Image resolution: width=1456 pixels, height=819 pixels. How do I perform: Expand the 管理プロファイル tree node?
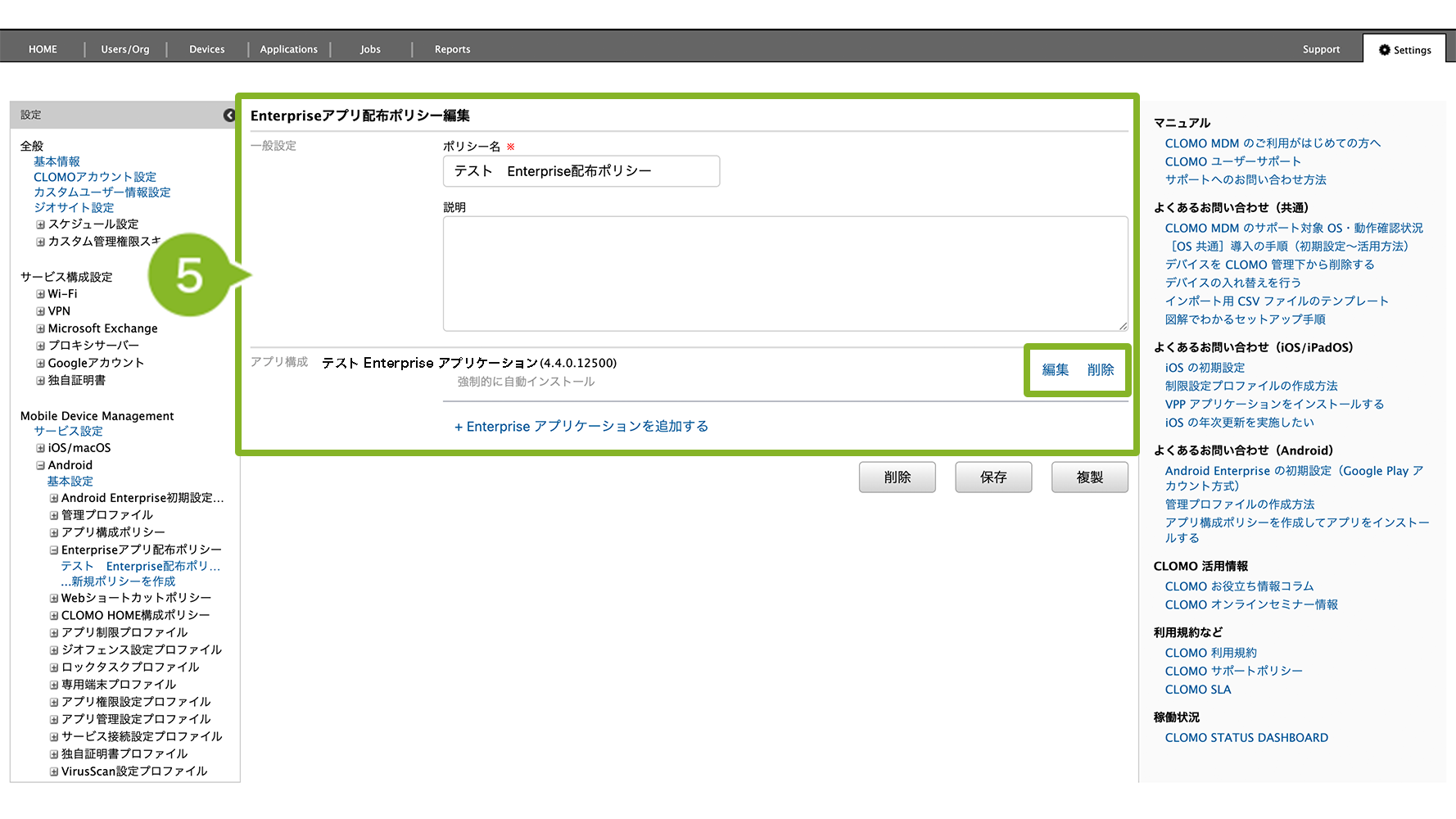(54, 515)
